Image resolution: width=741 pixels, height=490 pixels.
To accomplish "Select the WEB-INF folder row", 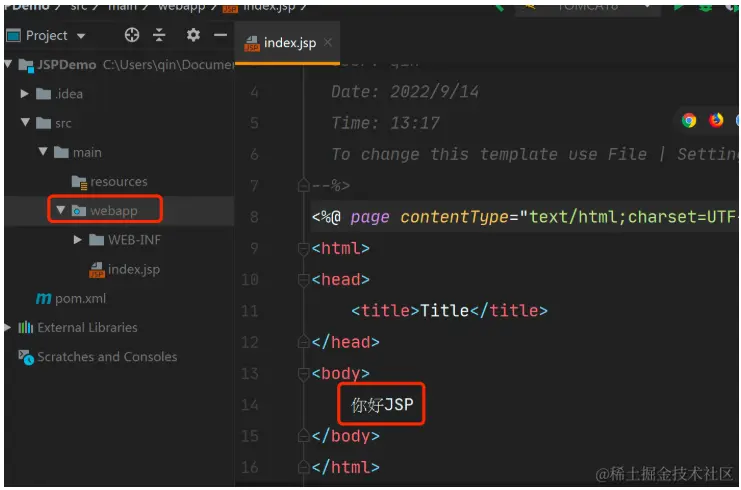I will point(119,240).
